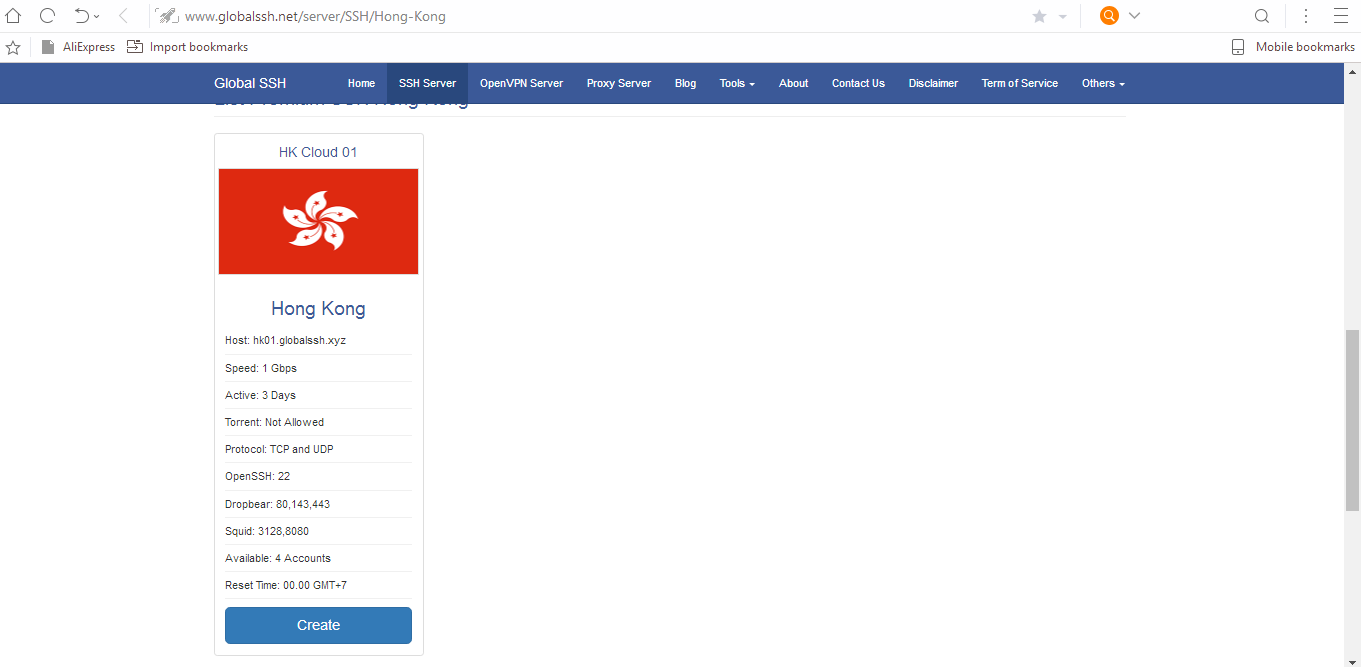1361x667 pixels.
Task: Click the magnifier search icon
Action: click(x=1262, y=16)
